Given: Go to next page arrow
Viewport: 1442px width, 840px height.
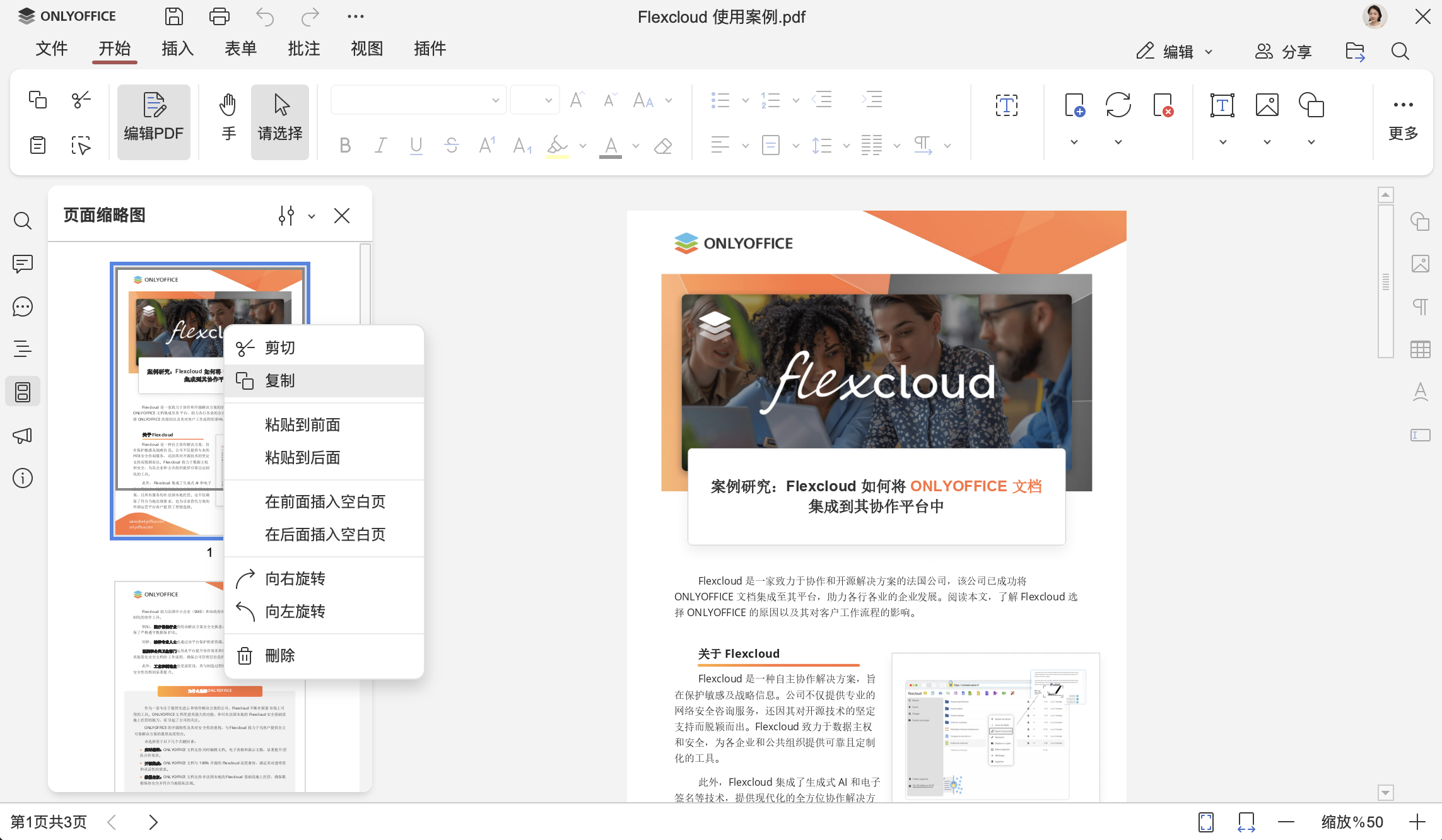Looking at the screenshot, I should point(153,822).
